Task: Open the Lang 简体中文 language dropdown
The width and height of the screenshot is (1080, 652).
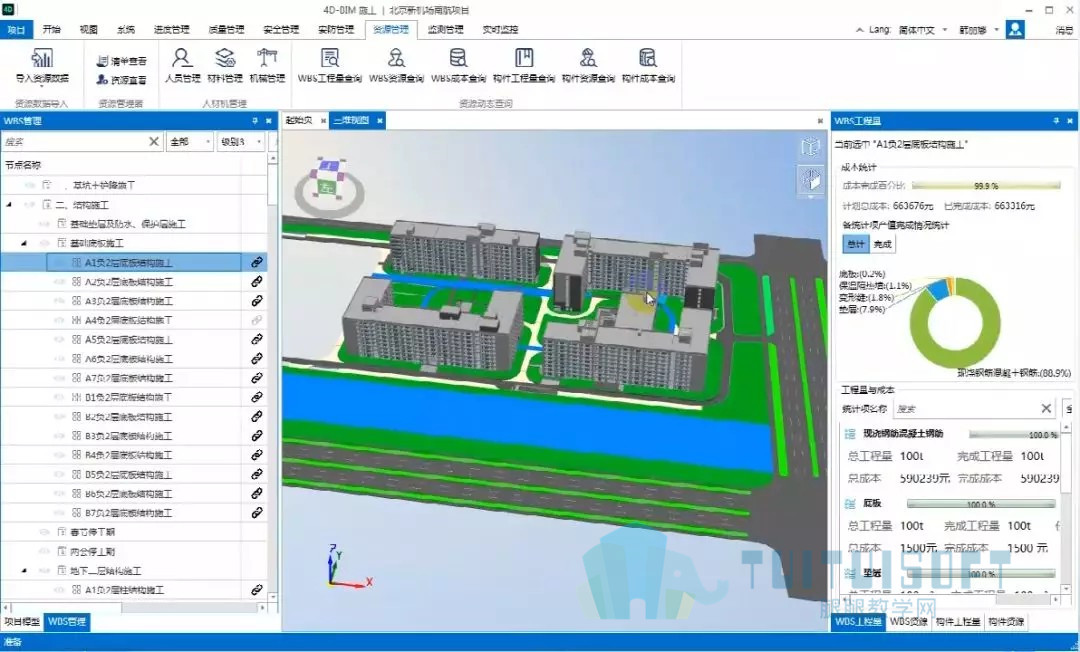Action: pos(922,30)
